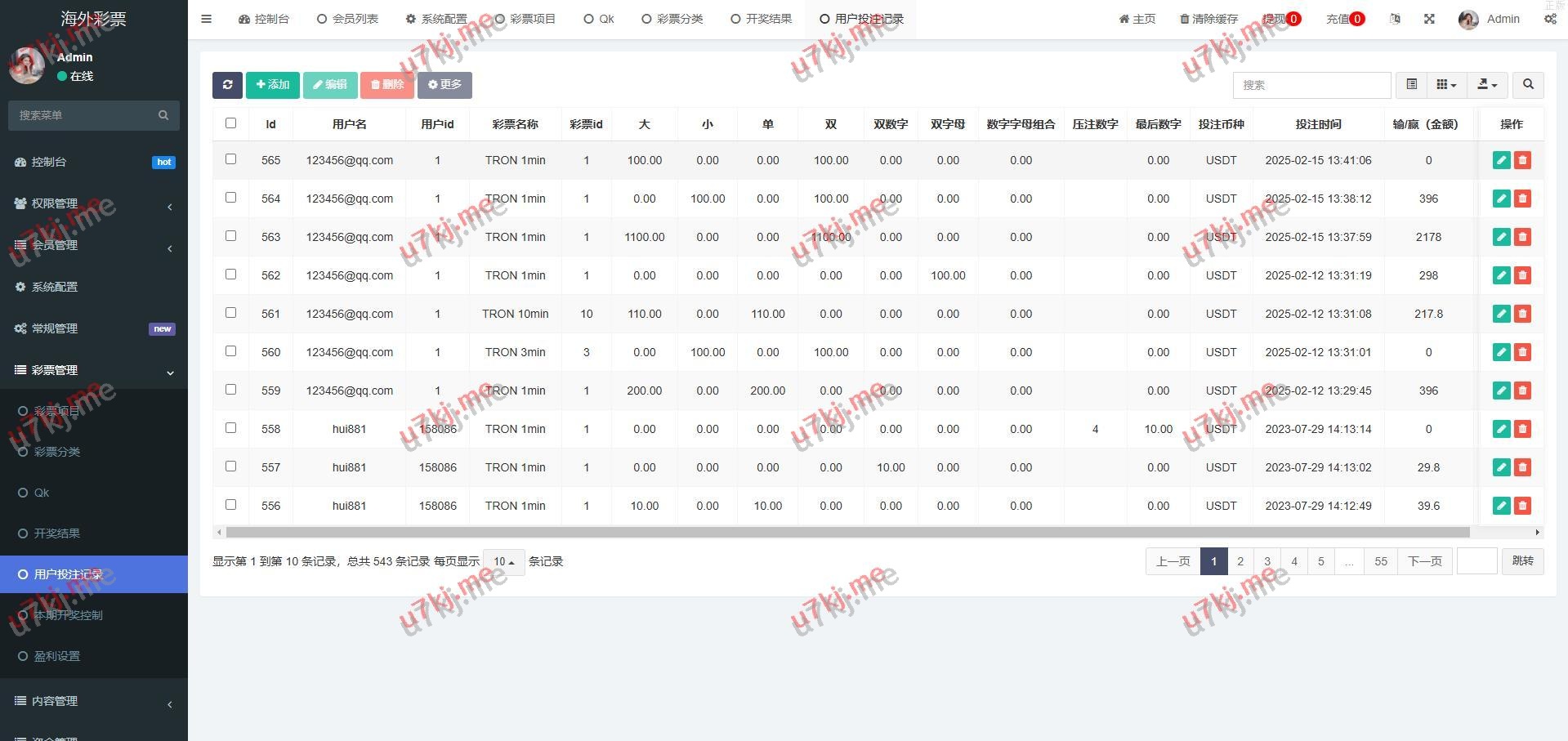The height and width of the screenshot is (741, 1568).
Task: Tick the checkbox for record 558
Action: click(x=230, y=428)
